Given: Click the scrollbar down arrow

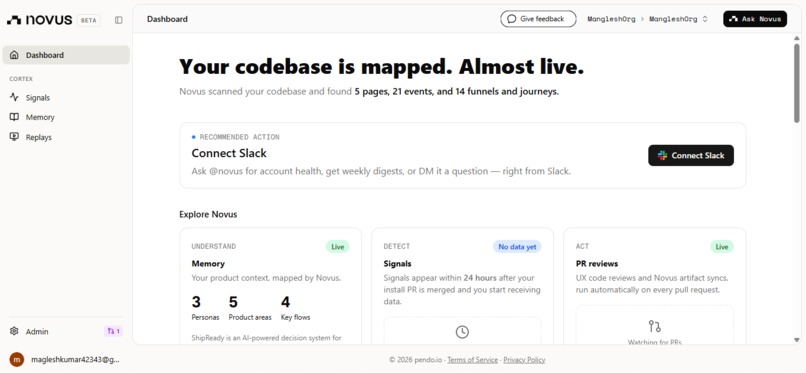Looking at the screenshot, I should click(x=797, y=340).
